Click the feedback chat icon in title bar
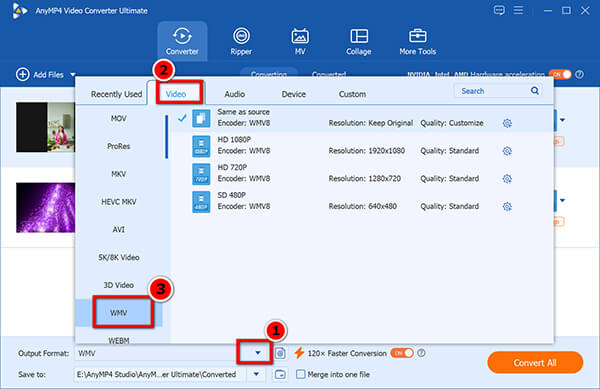This screenshot has height=389, width=600. [x=499, y=10]
